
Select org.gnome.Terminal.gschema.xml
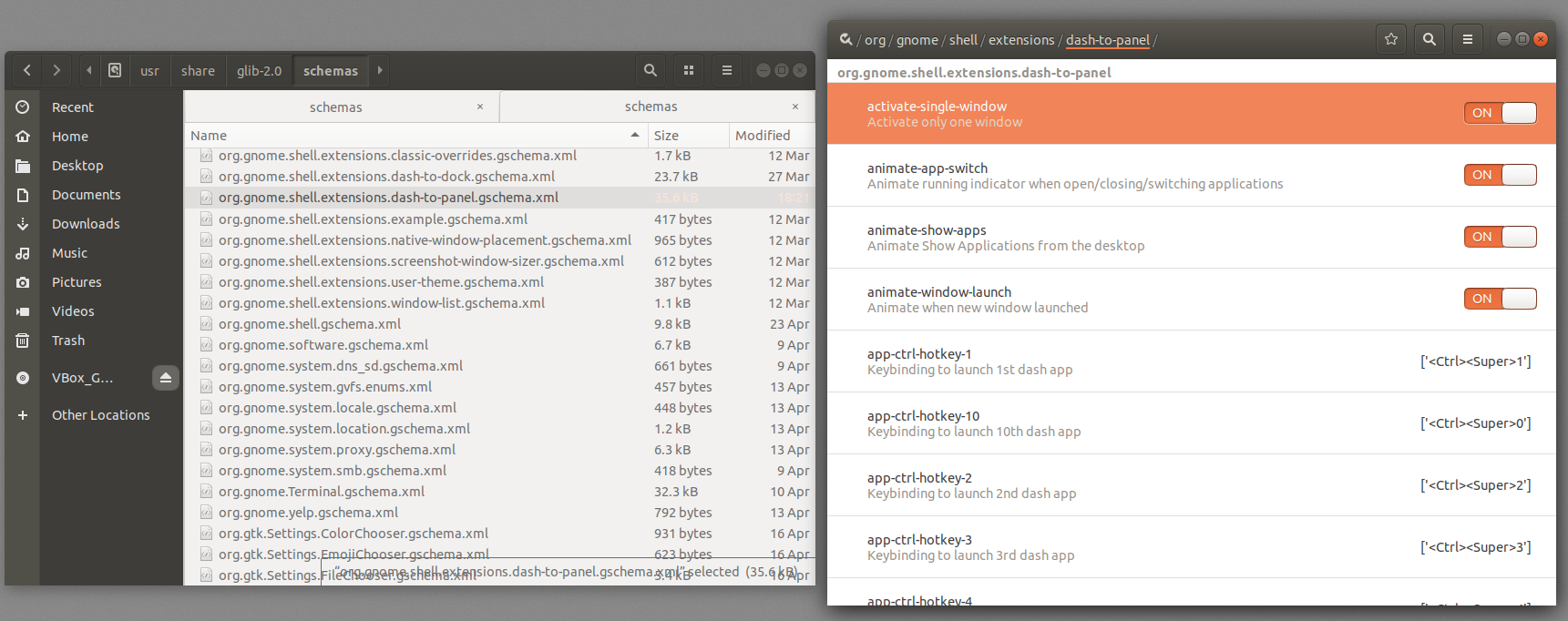[x=499, y=492]
